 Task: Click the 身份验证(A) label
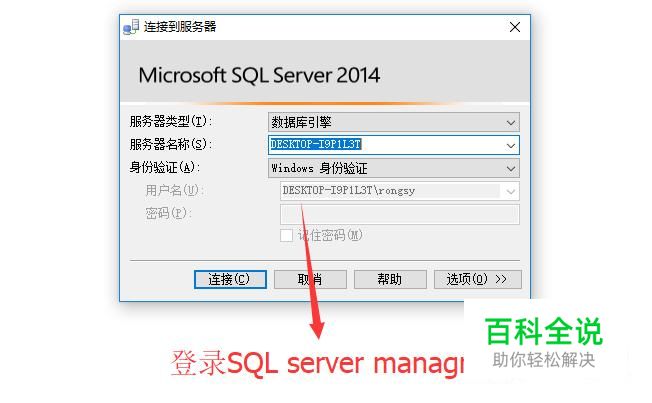(165, 167)
